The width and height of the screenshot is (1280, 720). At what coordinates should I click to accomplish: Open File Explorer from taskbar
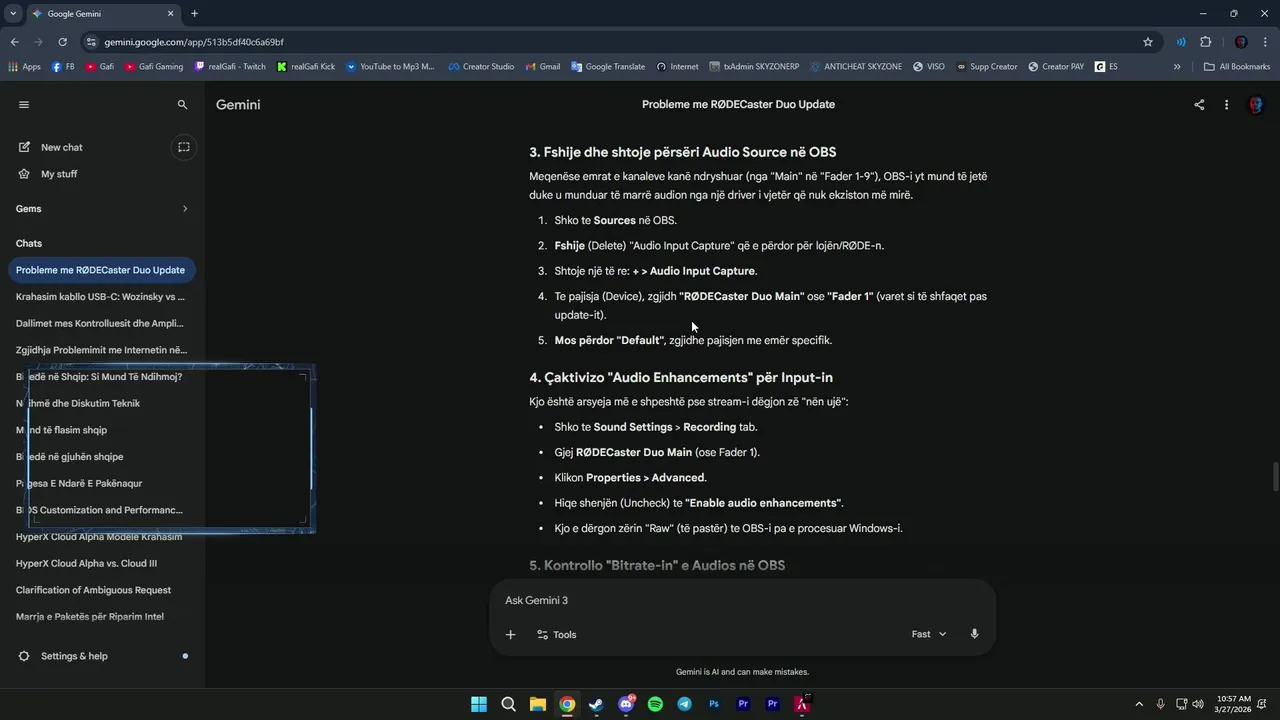[x=537, y=704]
